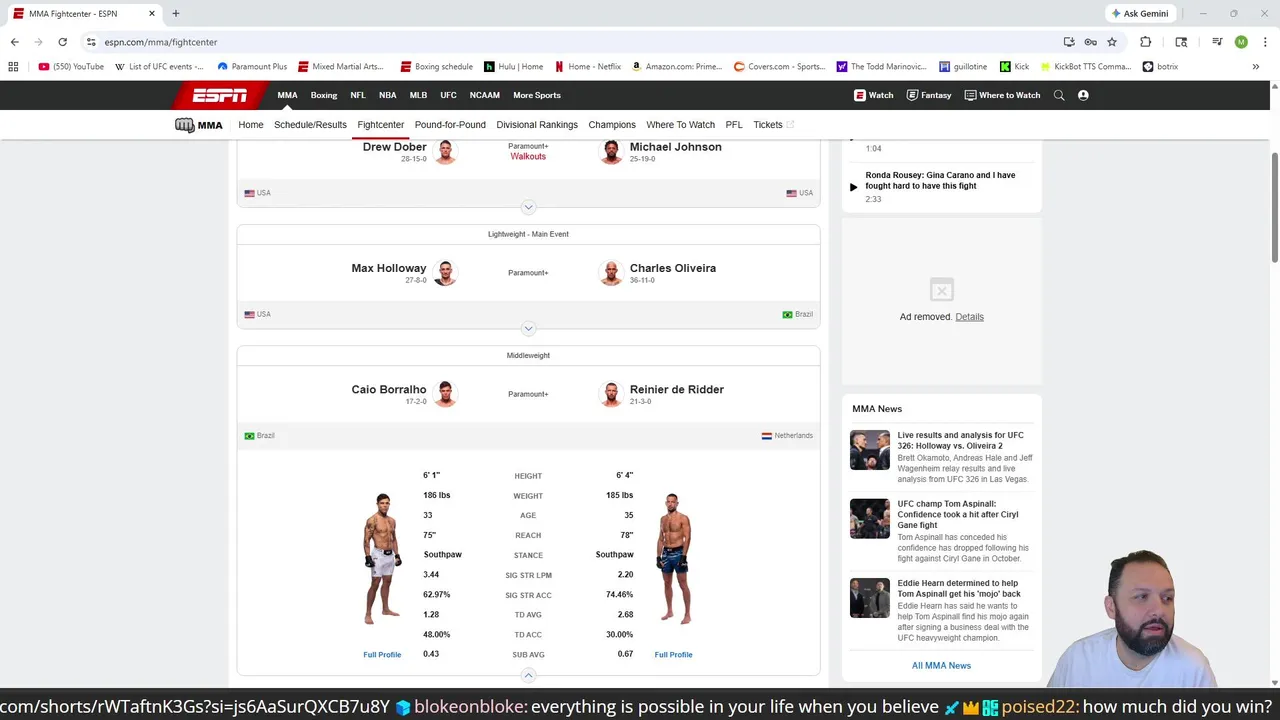Open Reinier de Ridder's Full Profile link
The image size is (1280, 720).
coord(673,655)
